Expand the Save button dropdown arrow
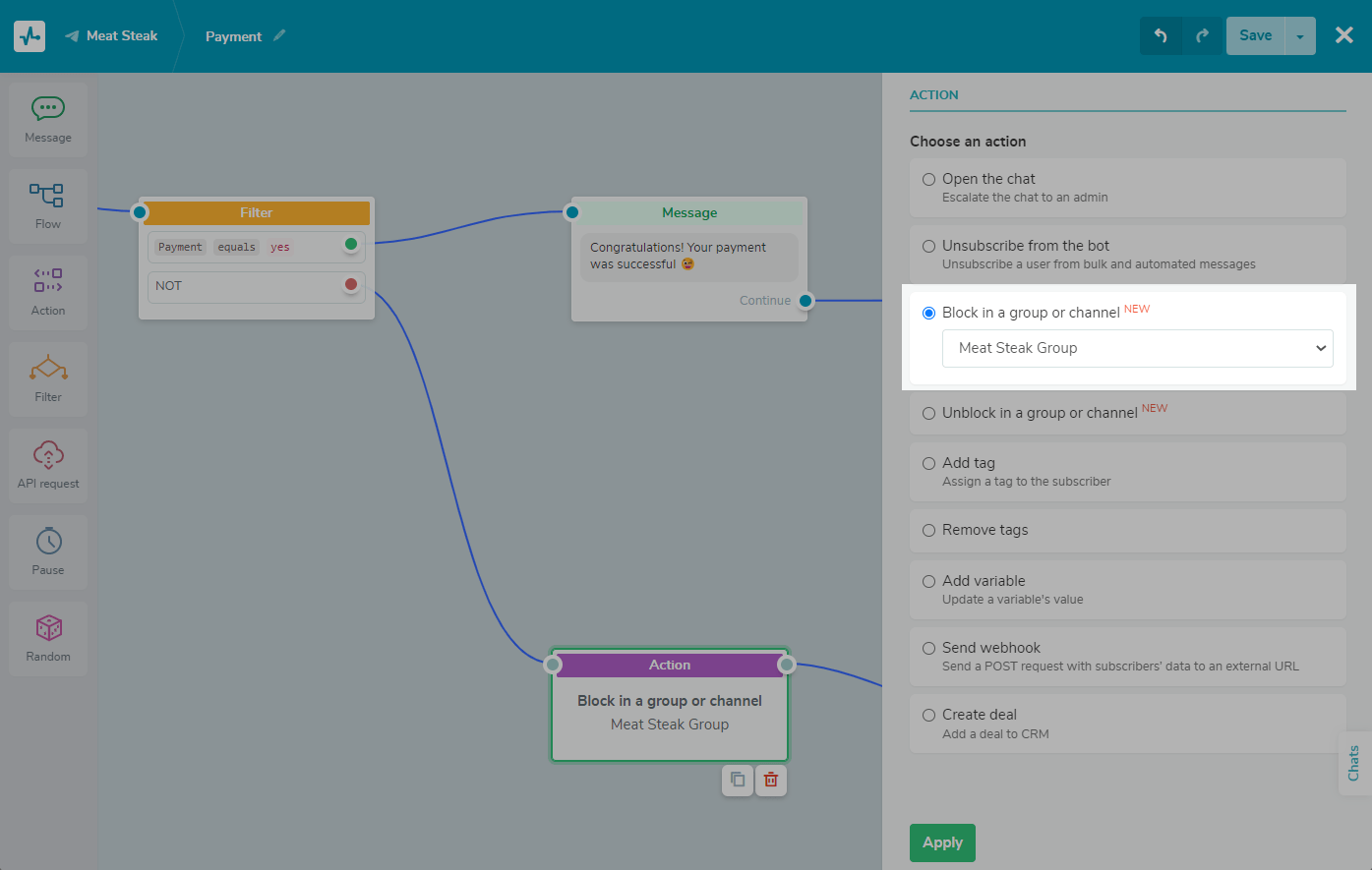1372x870 pixels. 1300,36
